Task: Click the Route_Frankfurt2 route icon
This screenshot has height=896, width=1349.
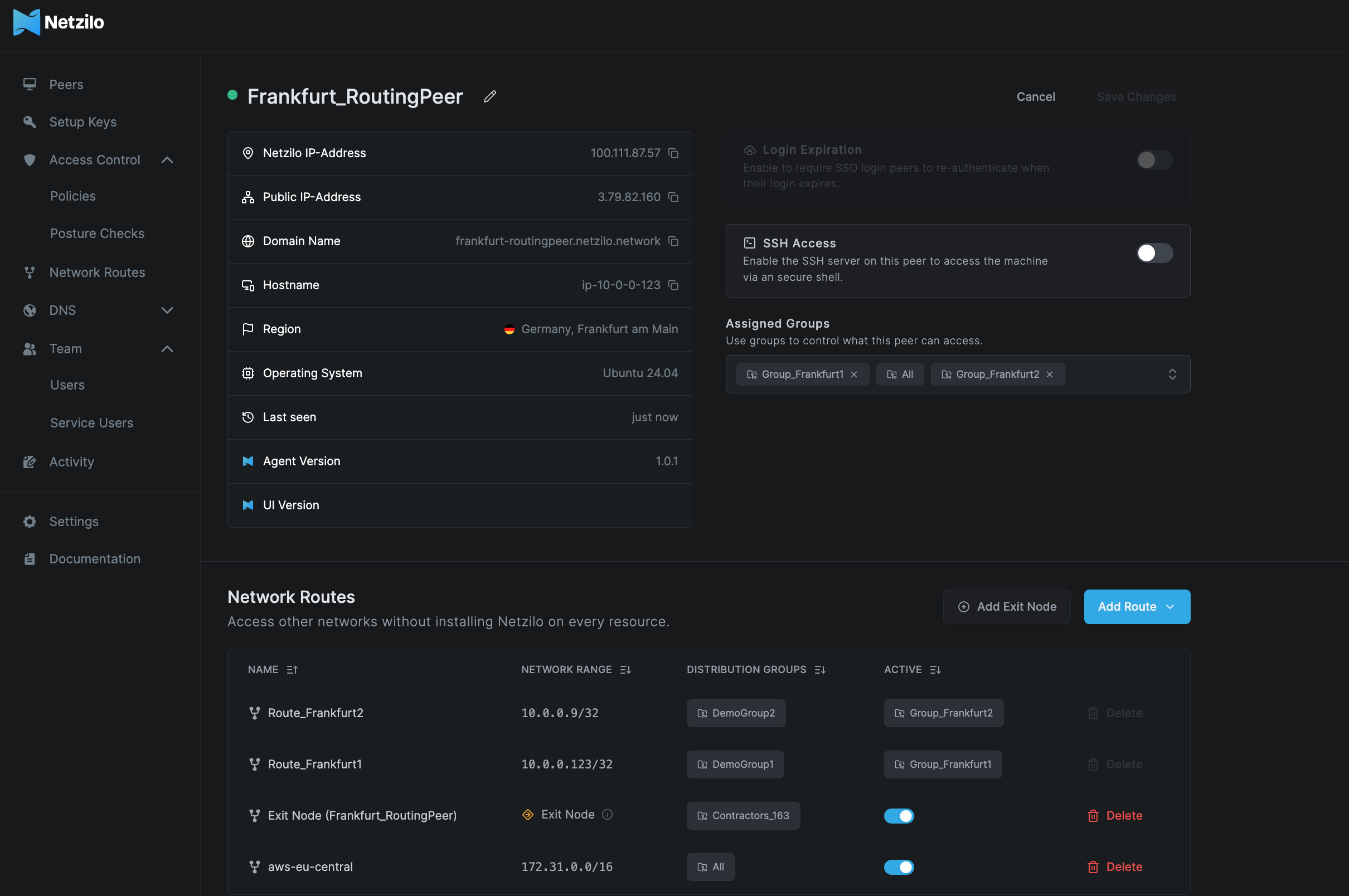Action: click(x=254, y=713)
